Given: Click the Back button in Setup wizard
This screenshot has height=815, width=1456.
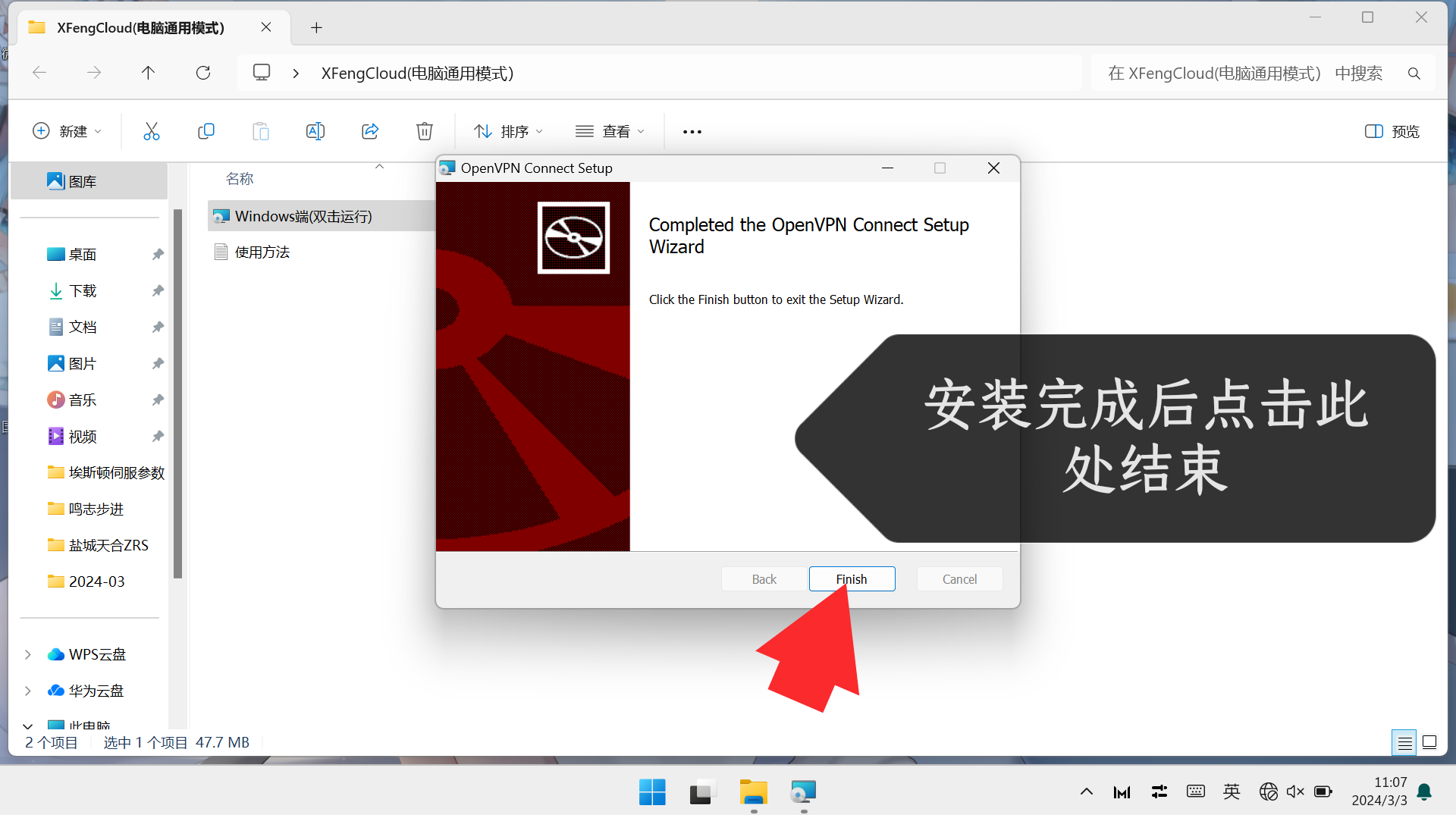Looking at the screenshot, I should point(764,579).
